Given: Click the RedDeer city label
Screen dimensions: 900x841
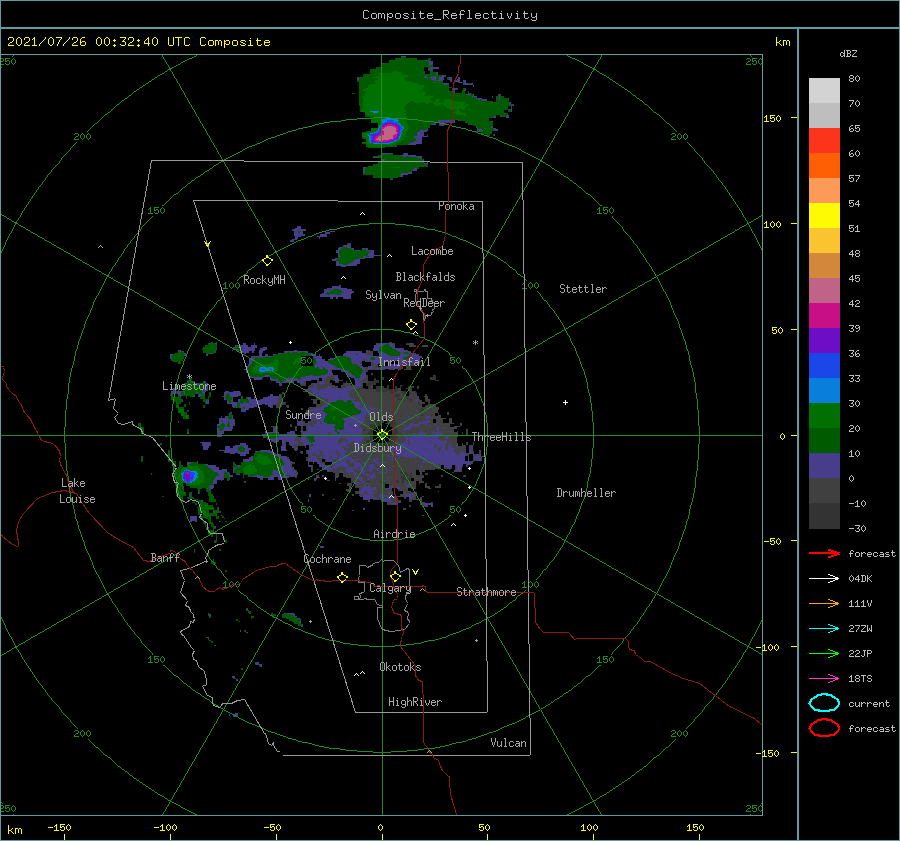Looking at the screenshot, I should click(x=424, y=303).
